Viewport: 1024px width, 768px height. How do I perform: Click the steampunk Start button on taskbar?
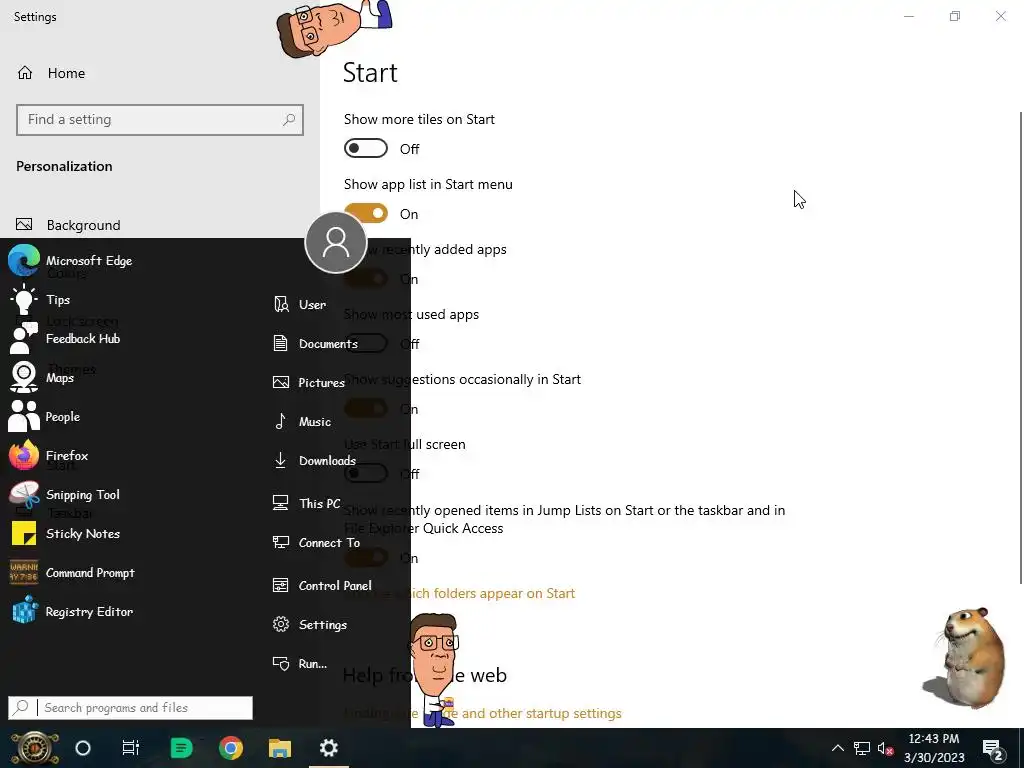[x=34, y=748]
